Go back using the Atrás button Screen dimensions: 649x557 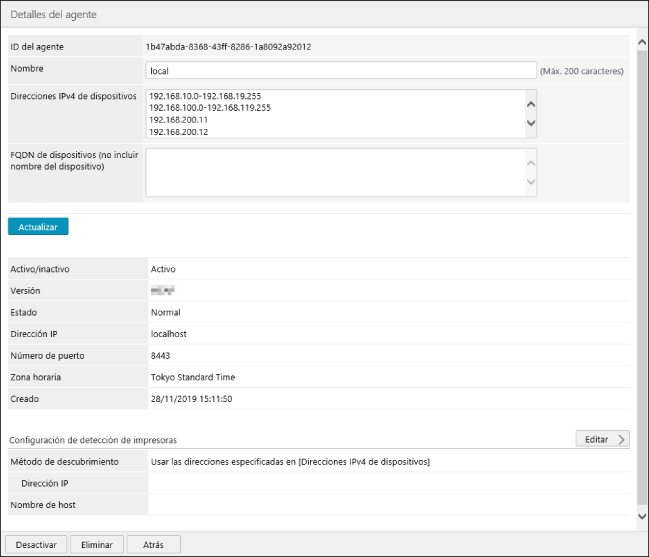point(153,544)
